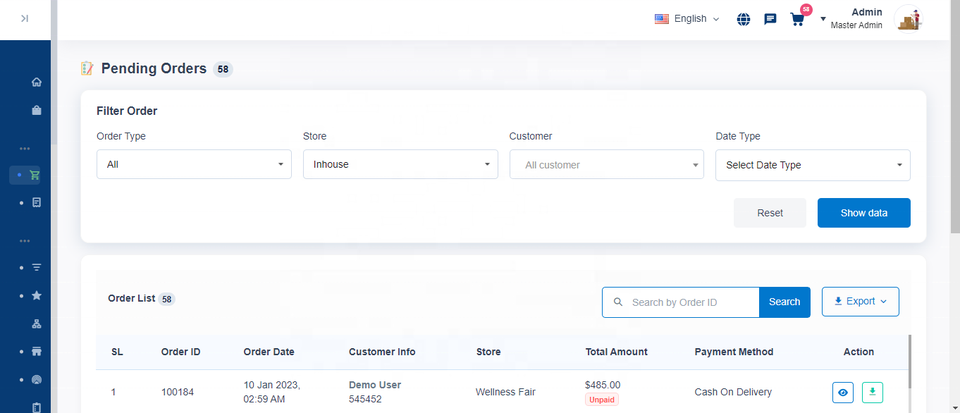The height and width of the screenshot is (413, 960).
Task: Select the green cart orders sidebar icon
Action: click(36, 175)
